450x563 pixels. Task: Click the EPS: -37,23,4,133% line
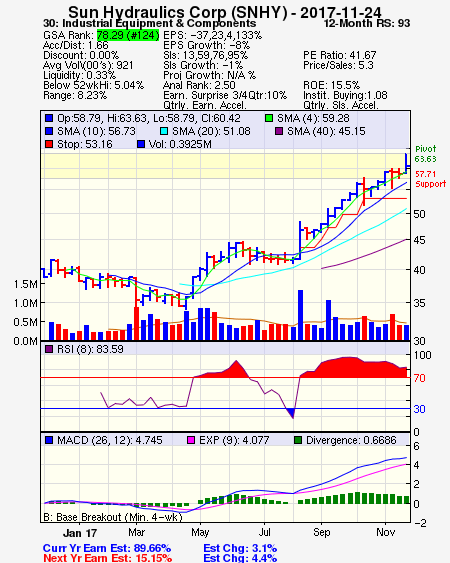pyautogui.click(x=213, y=35)
